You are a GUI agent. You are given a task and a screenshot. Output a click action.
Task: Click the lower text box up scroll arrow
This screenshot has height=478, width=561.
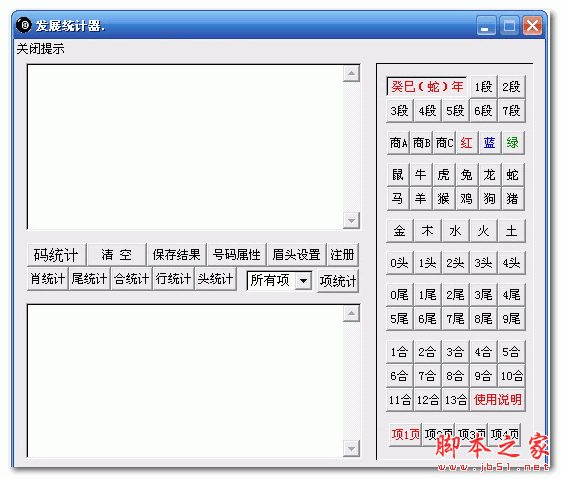pos(351,314)
